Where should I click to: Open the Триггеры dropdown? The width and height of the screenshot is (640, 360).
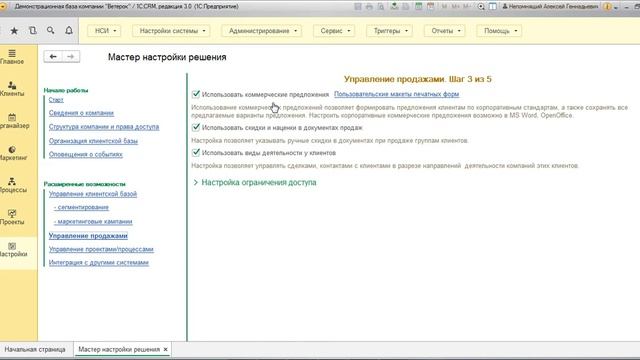coord(390,31)
